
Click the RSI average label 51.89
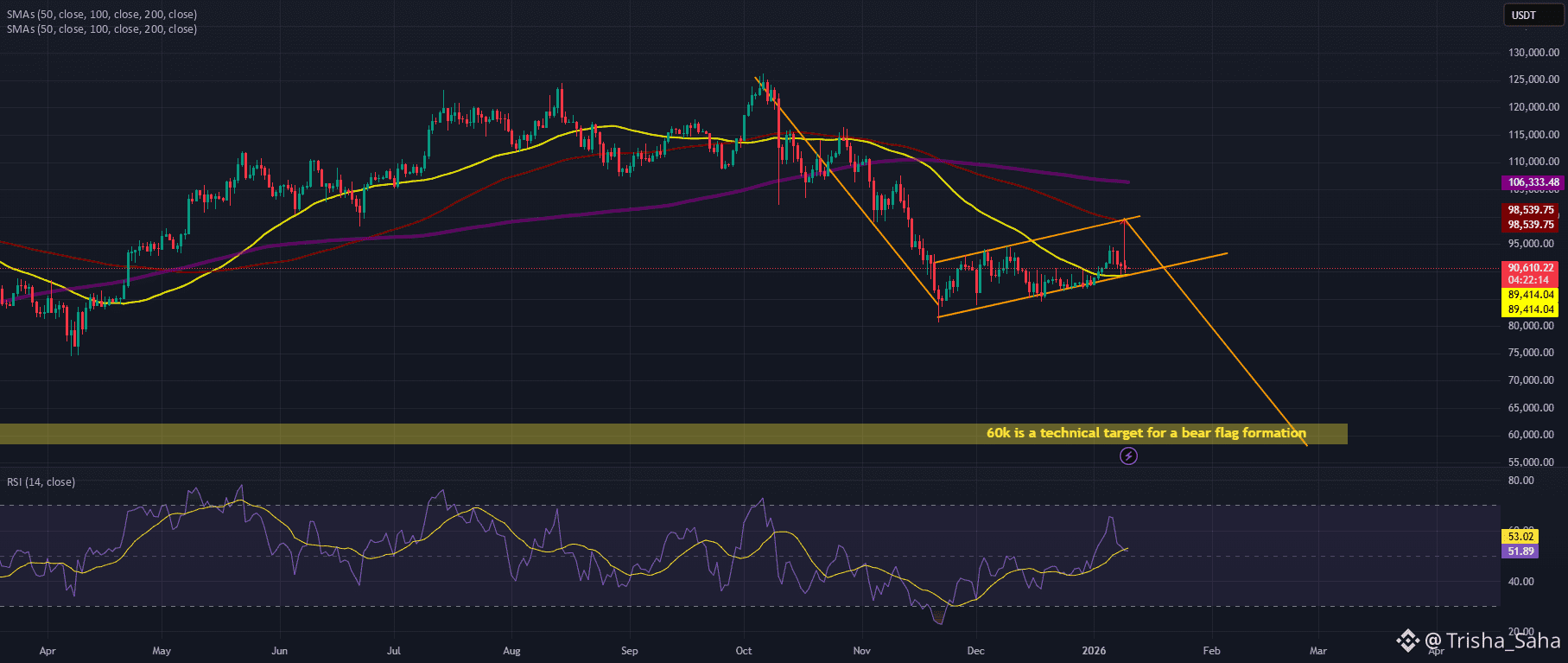click(1520, 551)
